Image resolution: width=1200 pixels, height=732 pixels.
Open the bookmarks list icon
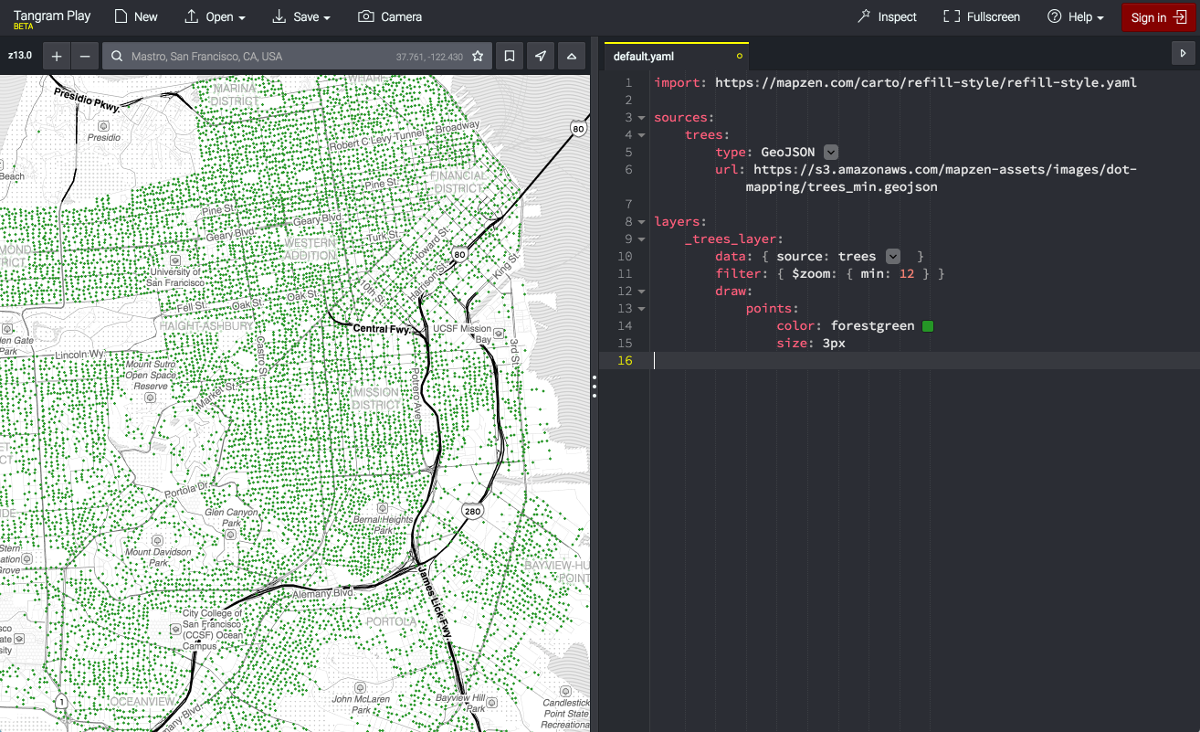pos(509,57)
